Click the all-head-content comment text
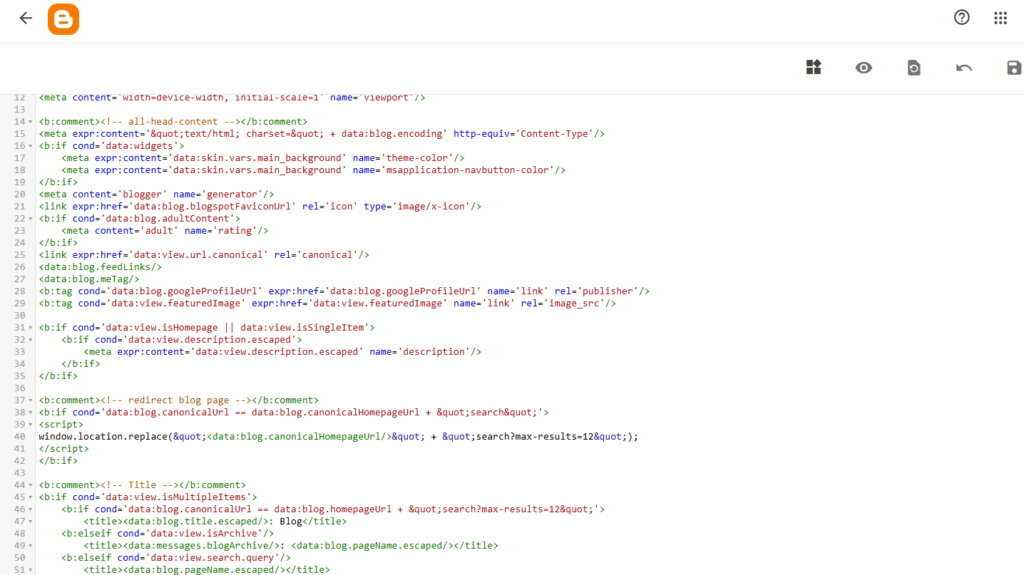This screenshot has width=1024, height=575. coord(172,122)
